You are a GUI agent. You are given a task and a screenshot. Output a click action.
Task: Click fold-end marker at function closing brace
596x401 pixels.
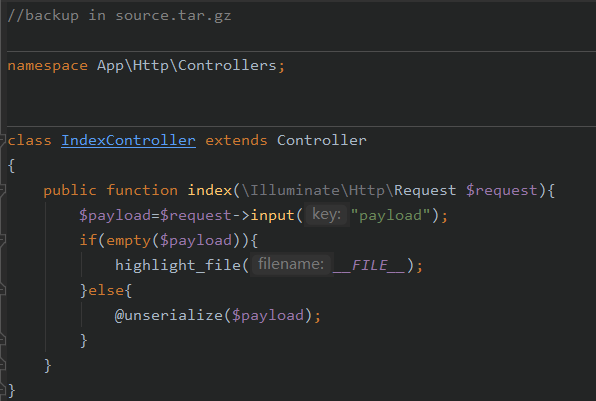[2, 365]
